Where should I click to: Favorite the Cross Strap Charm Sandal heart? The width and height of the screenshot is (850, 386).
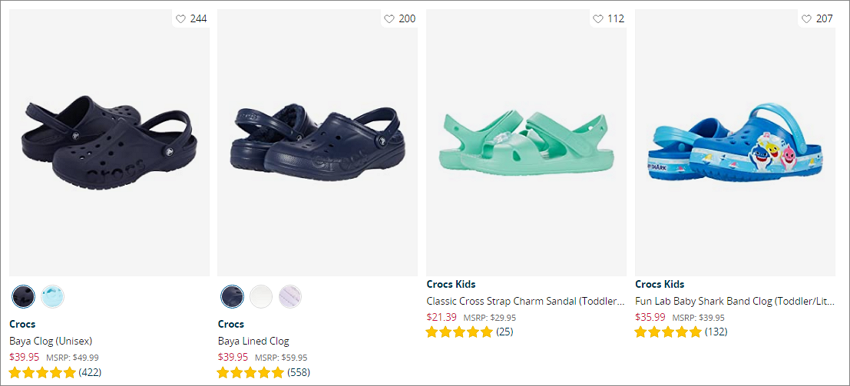click(598, 19)
